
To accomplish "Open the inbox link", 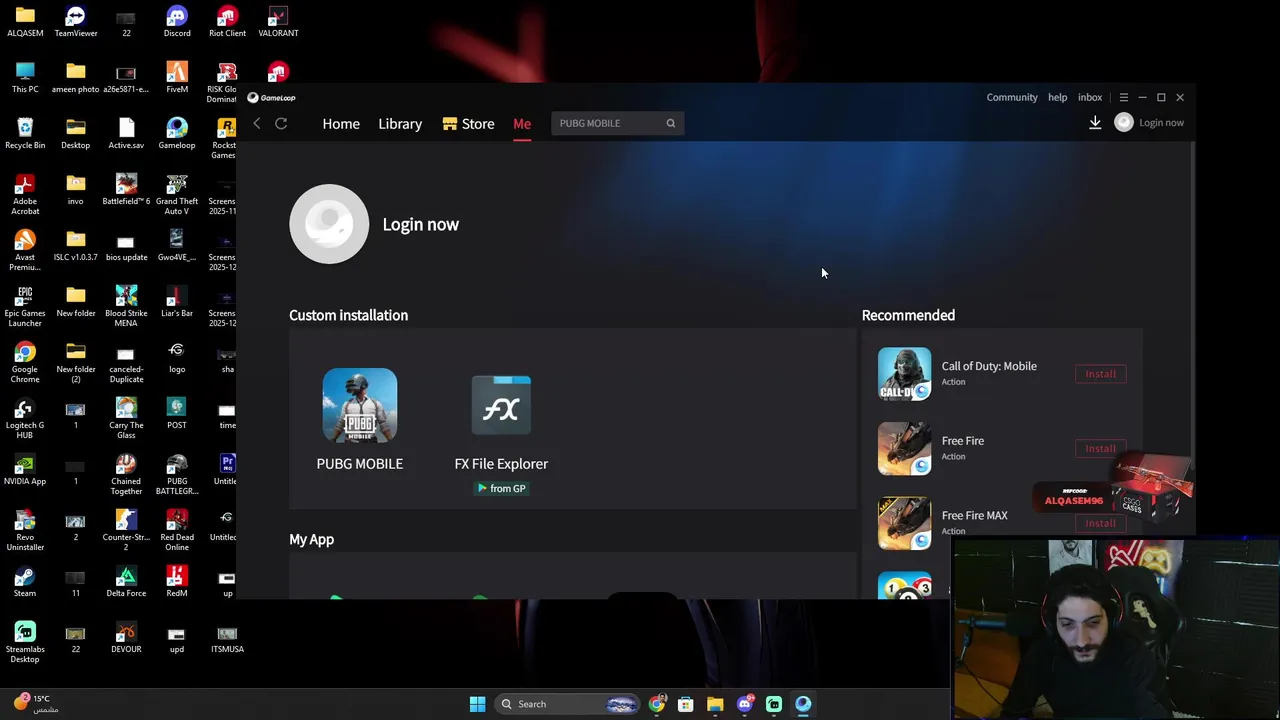I will pos(1090,98).
